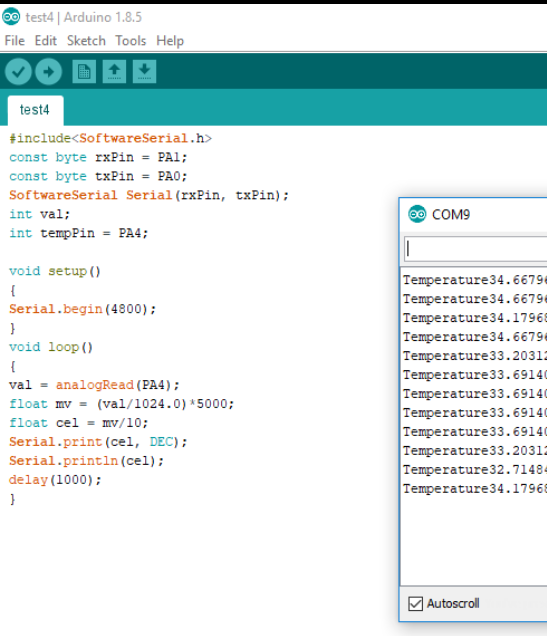
Task: Click the 'int tempPin = PA4;' line
Action: point(79,233)
